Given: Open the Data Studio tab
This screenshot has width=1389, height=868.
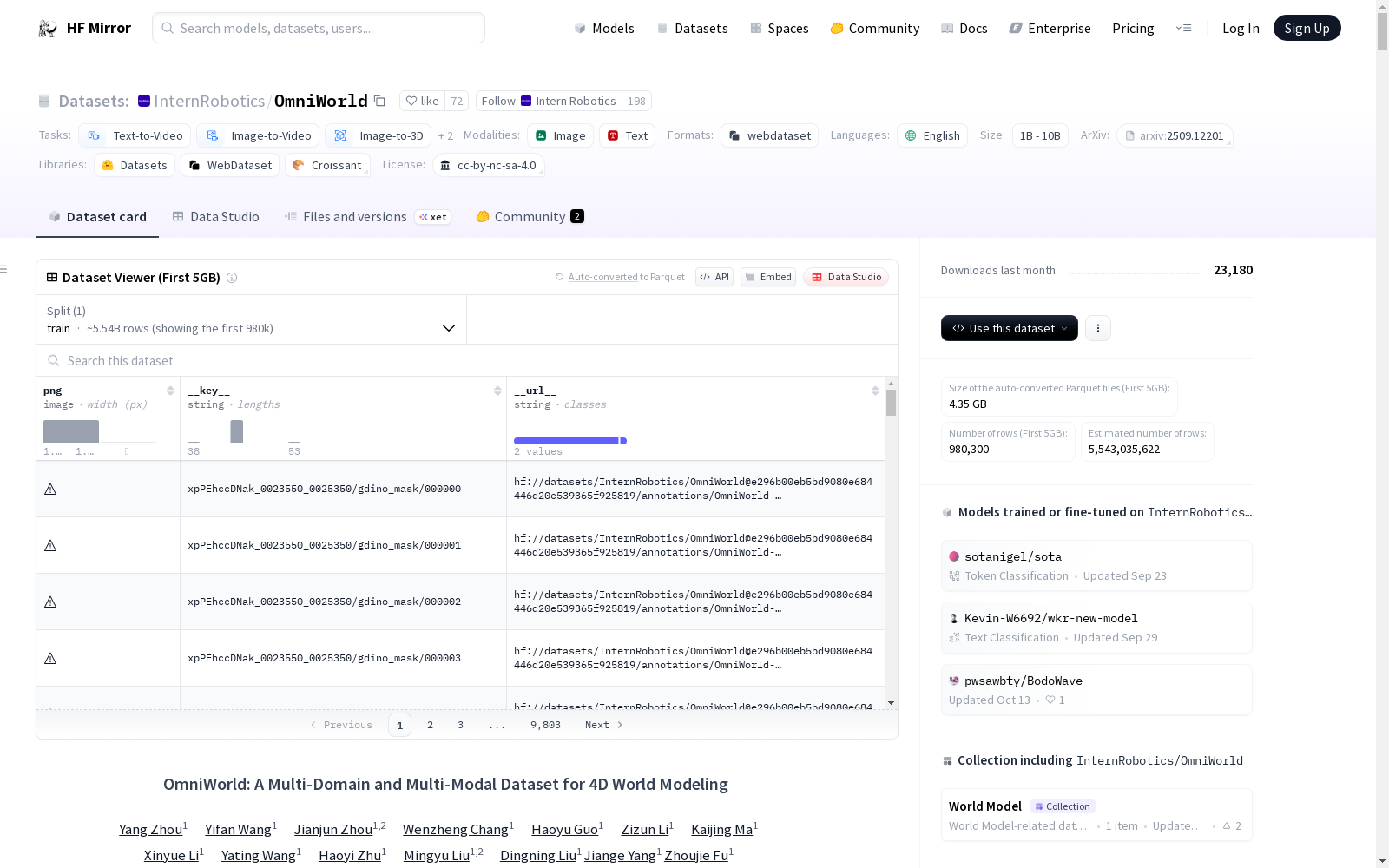Looking at the screenshot, I should pos(215,217).
